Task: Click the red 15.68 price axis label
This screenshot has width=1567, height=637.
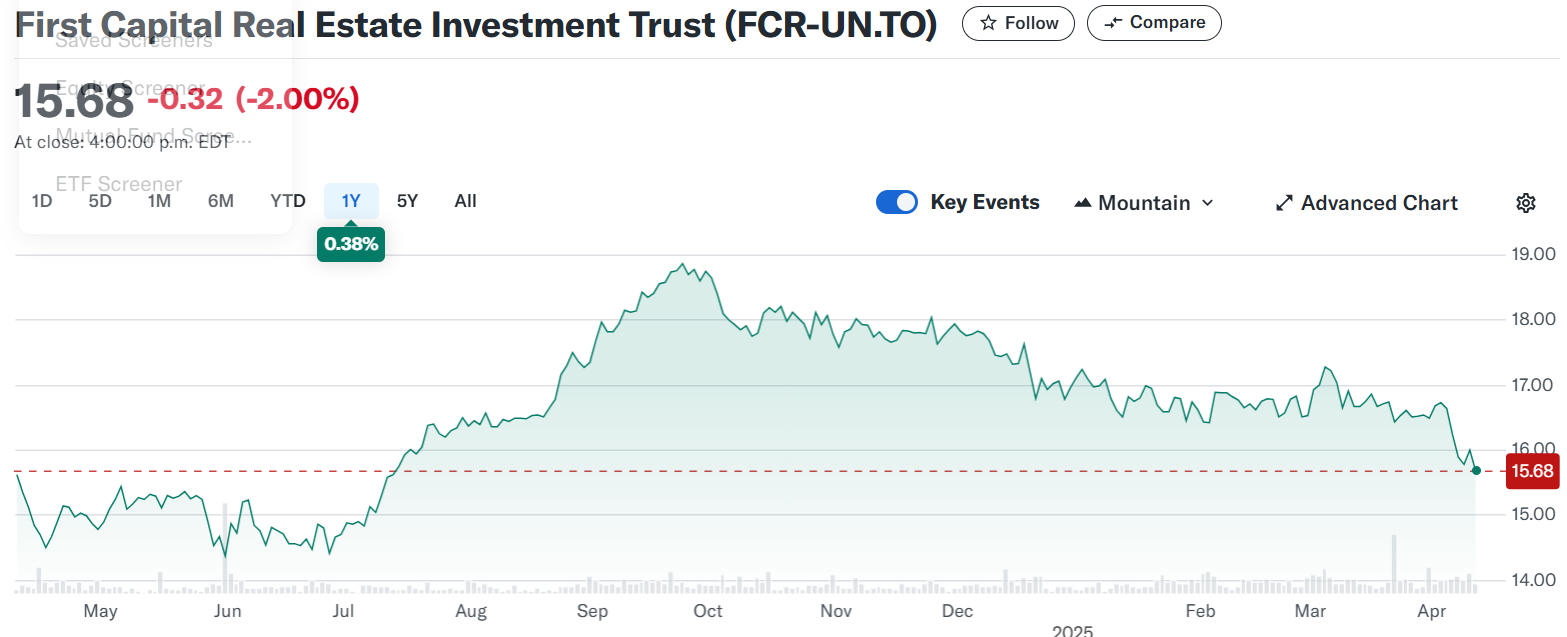Action: click(1532, 472)
